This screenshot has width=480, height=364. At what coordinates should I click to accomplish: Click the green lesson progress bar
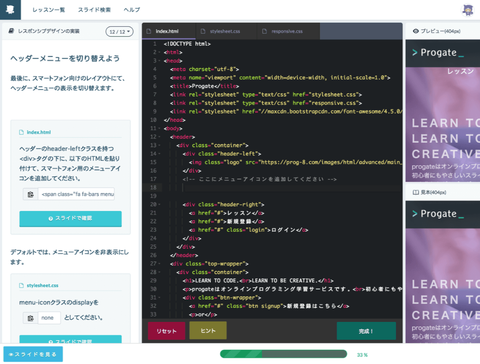(283, 354)
